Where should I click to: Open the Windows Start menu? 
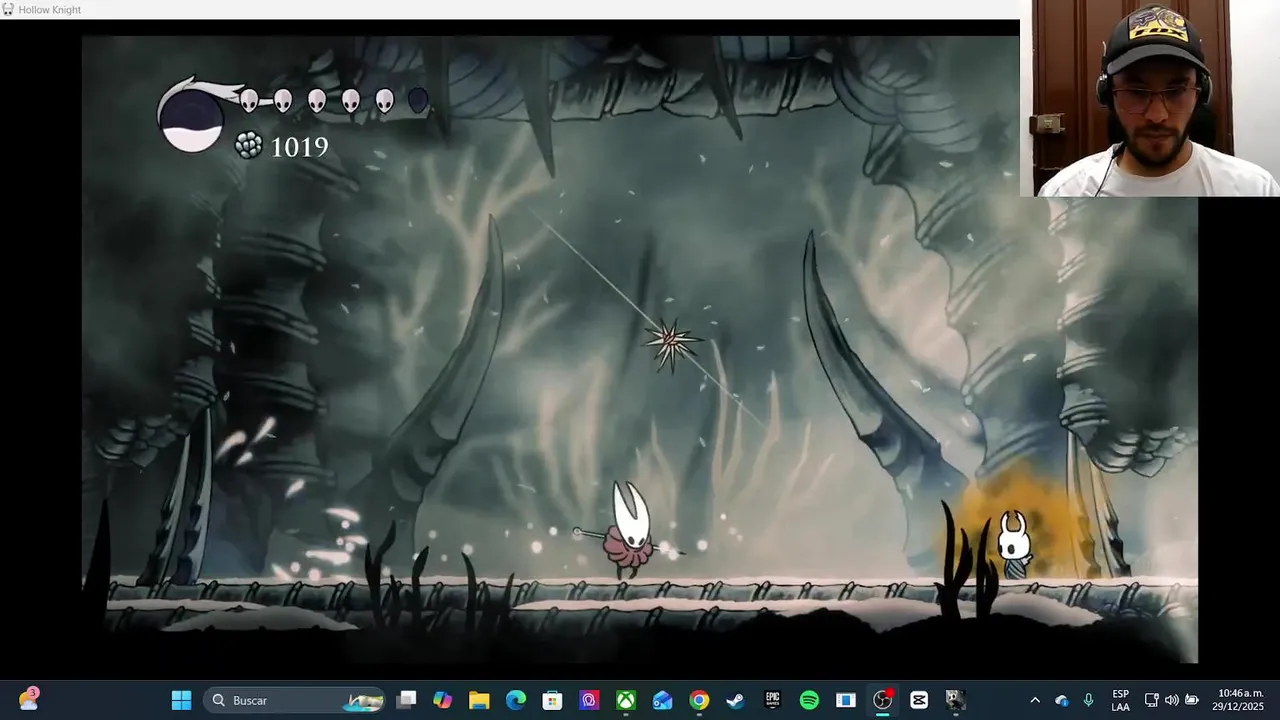pyautogui.click(x=181, y=700)
